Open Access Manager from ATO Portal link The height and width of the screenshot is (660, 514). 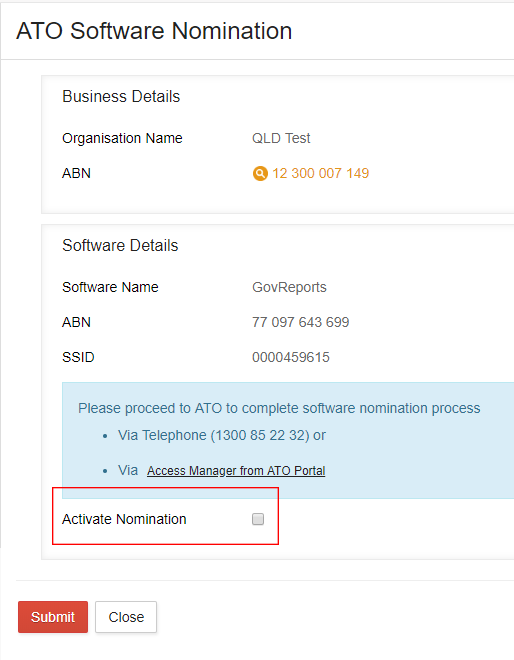(236, 471)
